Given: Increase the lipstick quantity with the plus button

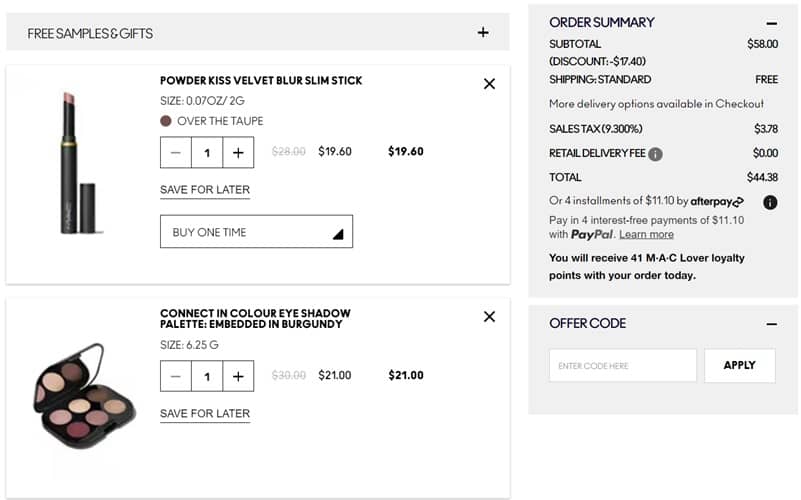Looking at the screenshot, I should [238, 152].
